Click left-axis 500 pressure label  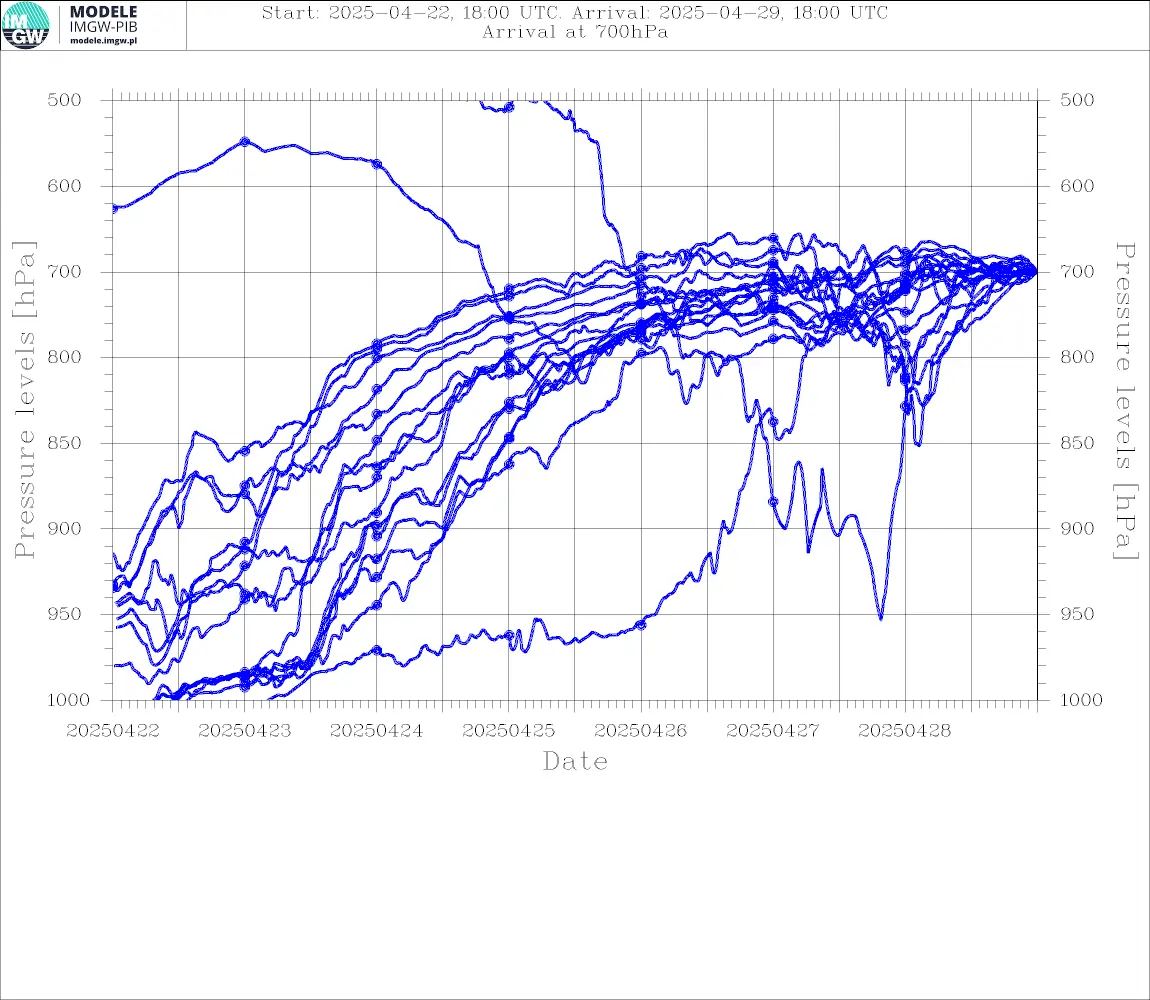pos(65,100)
